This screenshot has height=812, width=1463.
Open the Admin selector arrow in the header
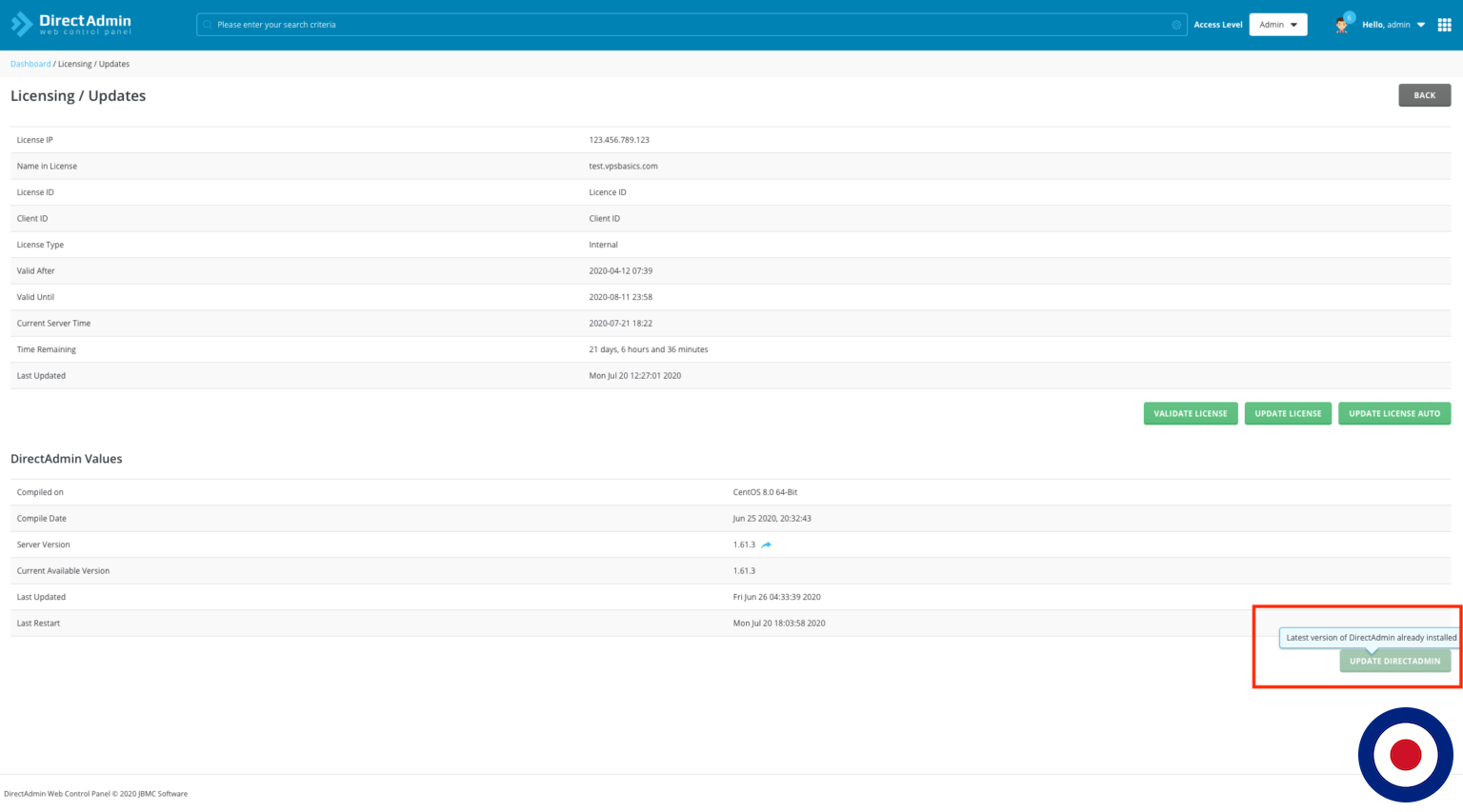tap(1295, 25)
